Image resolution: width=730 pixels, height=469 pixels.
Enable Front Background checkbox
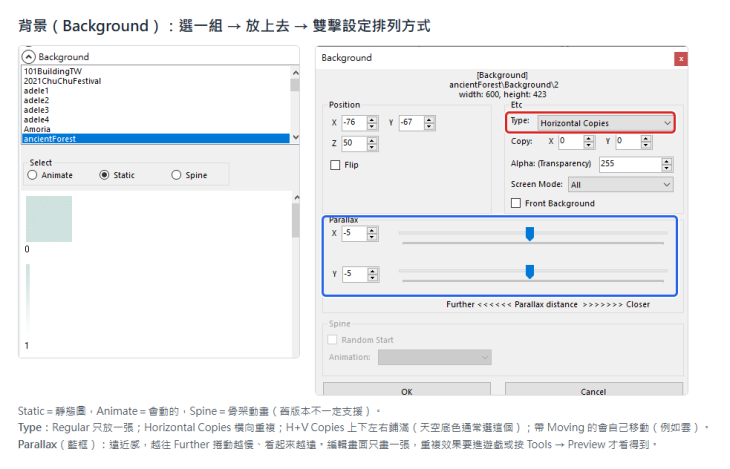516,203
